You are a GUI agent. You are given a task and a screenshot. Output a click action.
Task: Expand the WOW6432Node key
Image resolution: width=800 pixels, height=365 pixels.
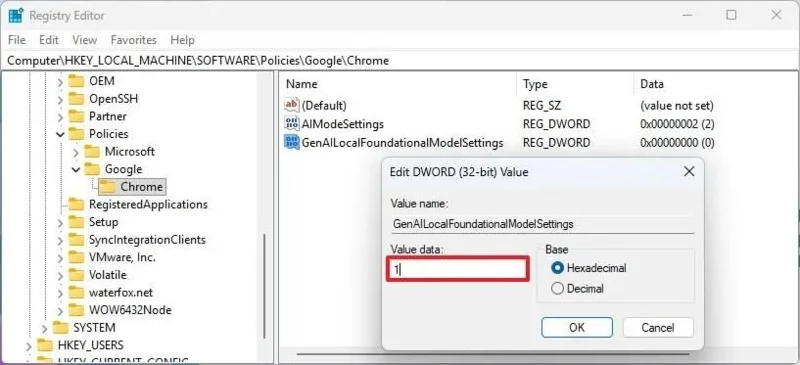click(60, 310)
